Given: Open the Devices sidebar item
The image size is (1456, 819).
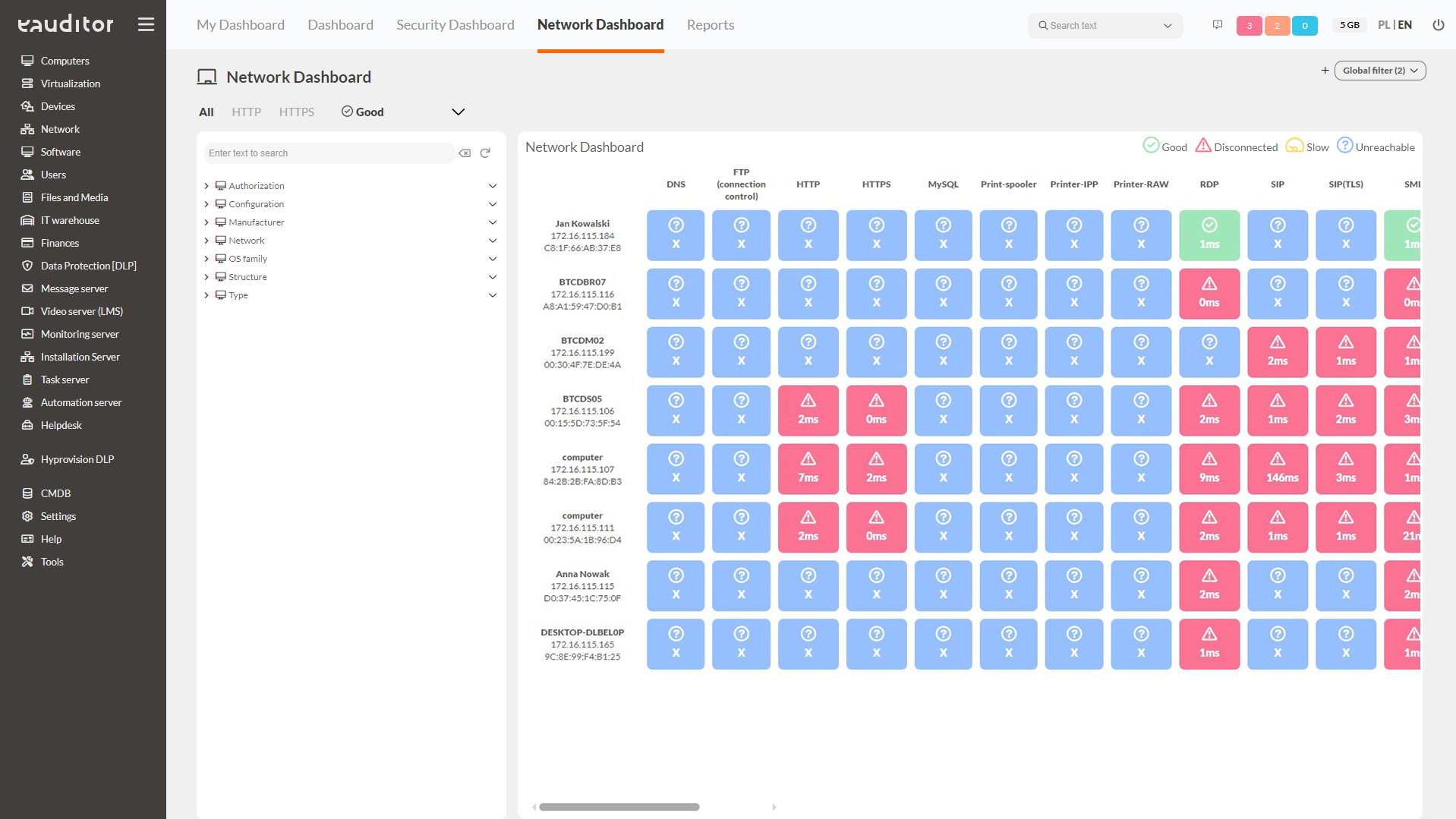Looking at the screenshot, I should pos(58,106).
